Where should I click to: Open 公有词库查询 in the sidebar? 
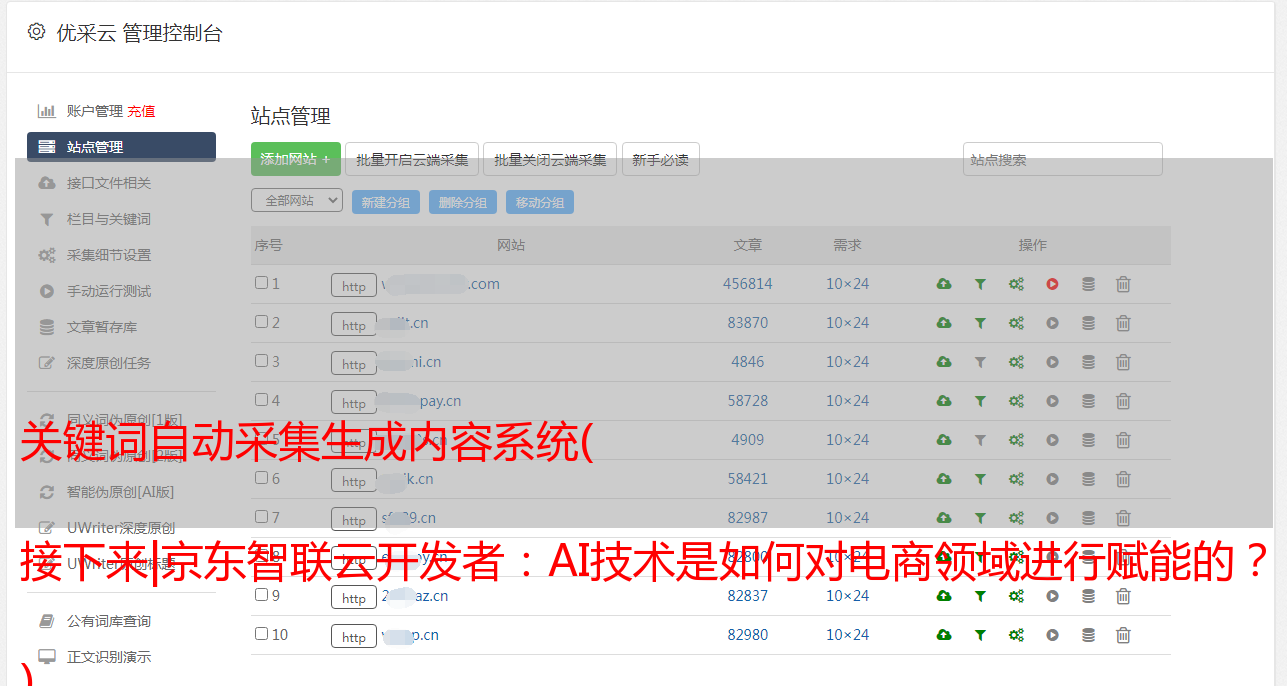[x=109, y=621]
